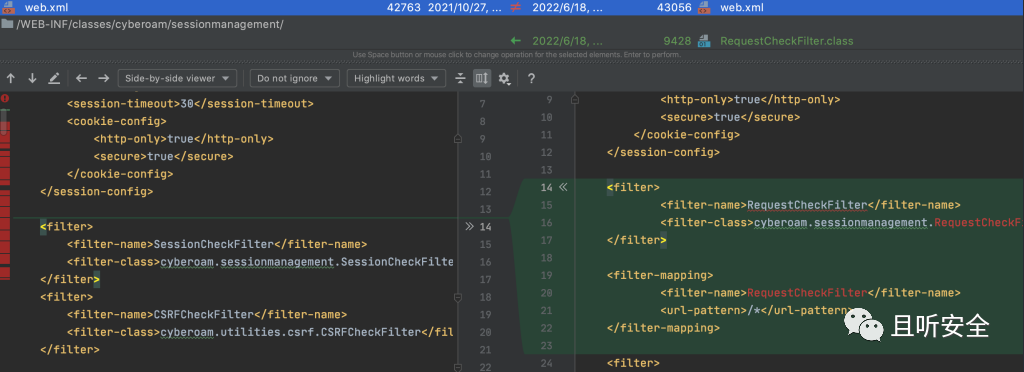The height and width of the screenshot is (372, 1024).
Task: Click the size value 43056
Action: [x=674, y=8]
